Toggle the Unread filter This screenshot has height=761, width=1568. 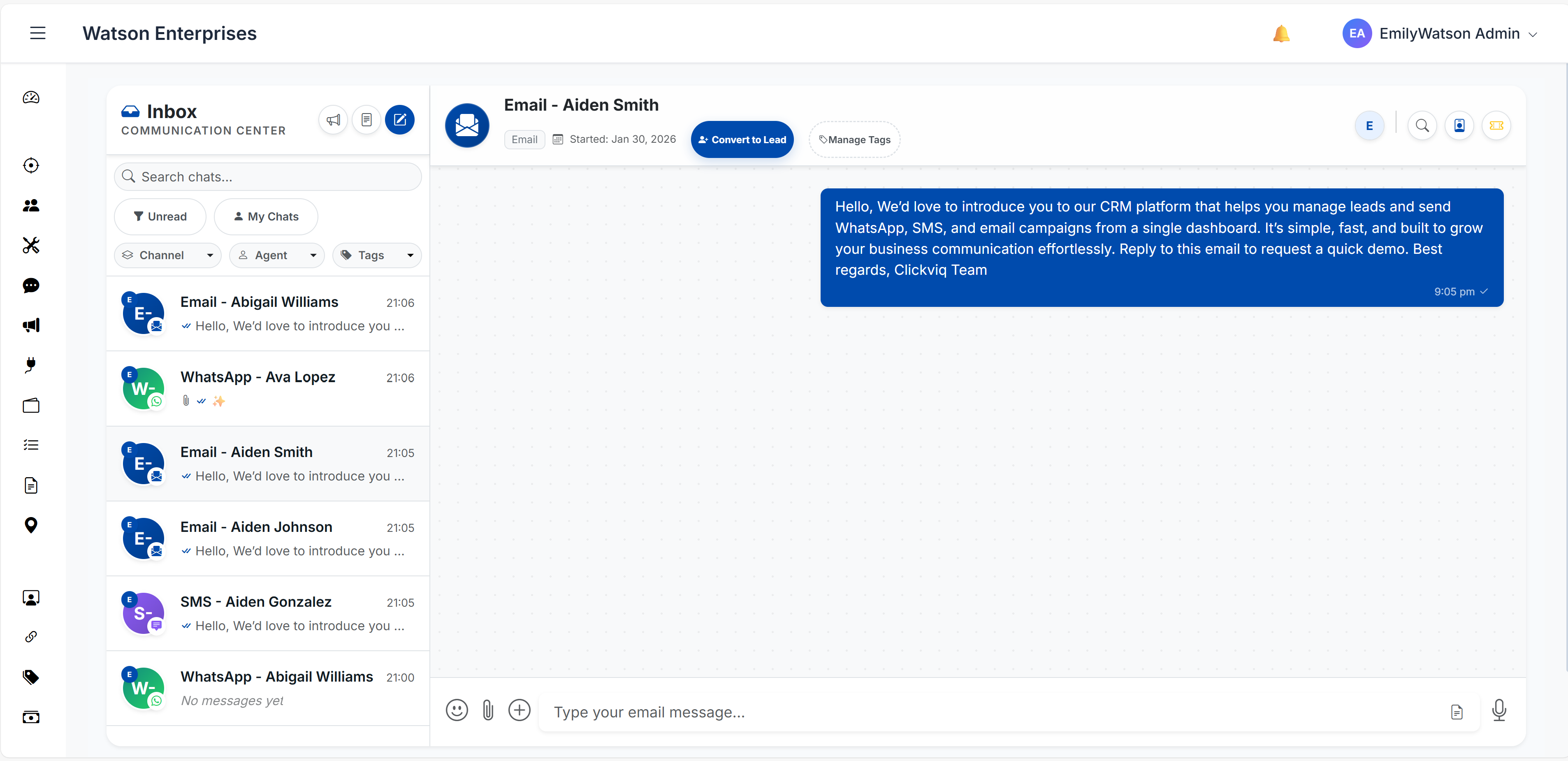[x=160, y=217]
